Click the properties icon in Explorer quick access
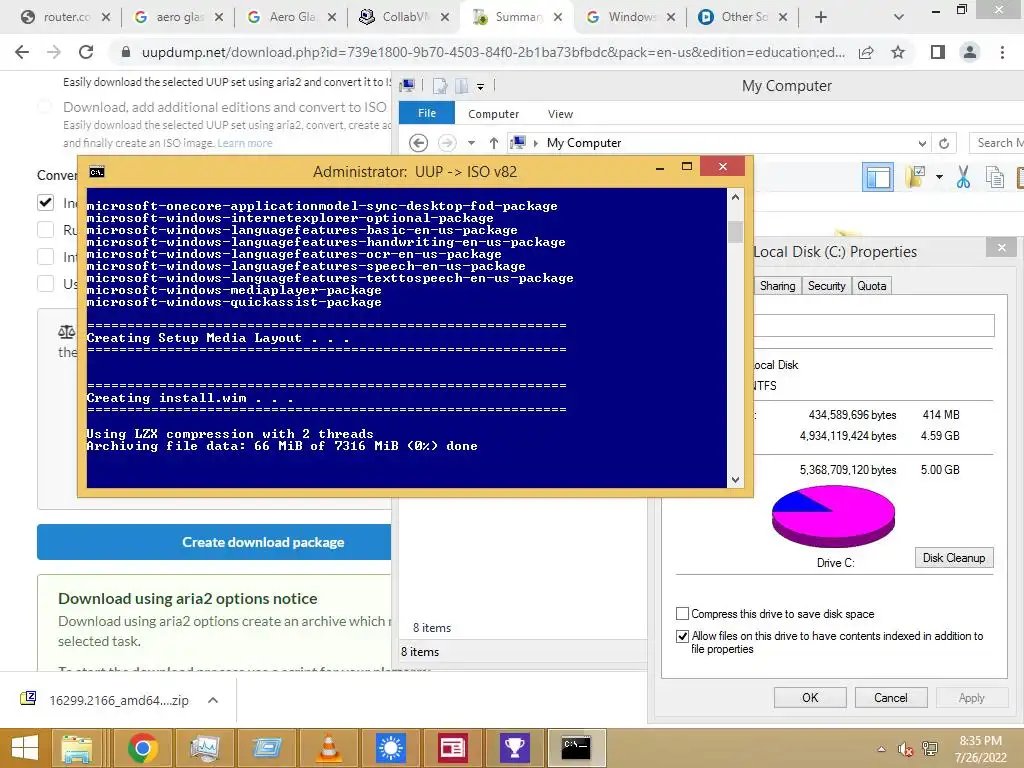The image size is (1024, 768). [x=440, y=86]
